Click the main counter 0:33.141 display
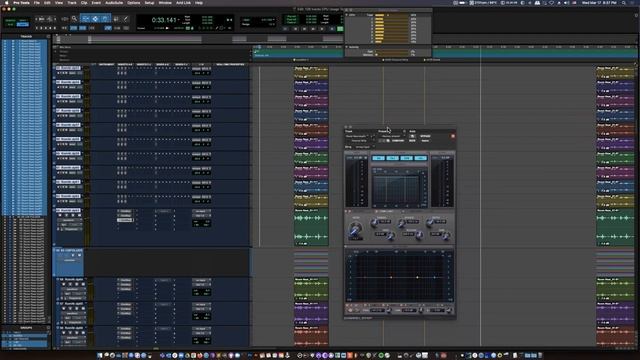The width and height of the screenshot is (640, 360). pyautogui.click(x=164, y=20)
